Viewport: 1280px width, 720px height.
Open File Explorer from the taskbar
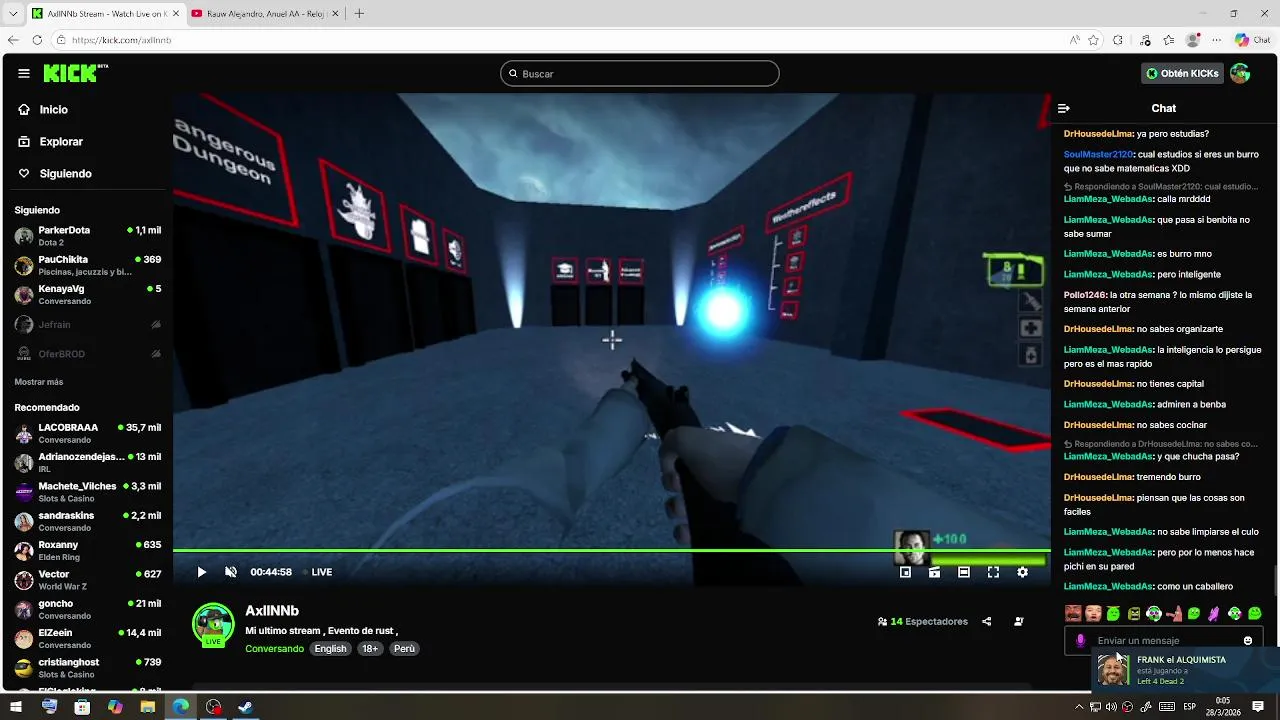click(x=148, y=706)
